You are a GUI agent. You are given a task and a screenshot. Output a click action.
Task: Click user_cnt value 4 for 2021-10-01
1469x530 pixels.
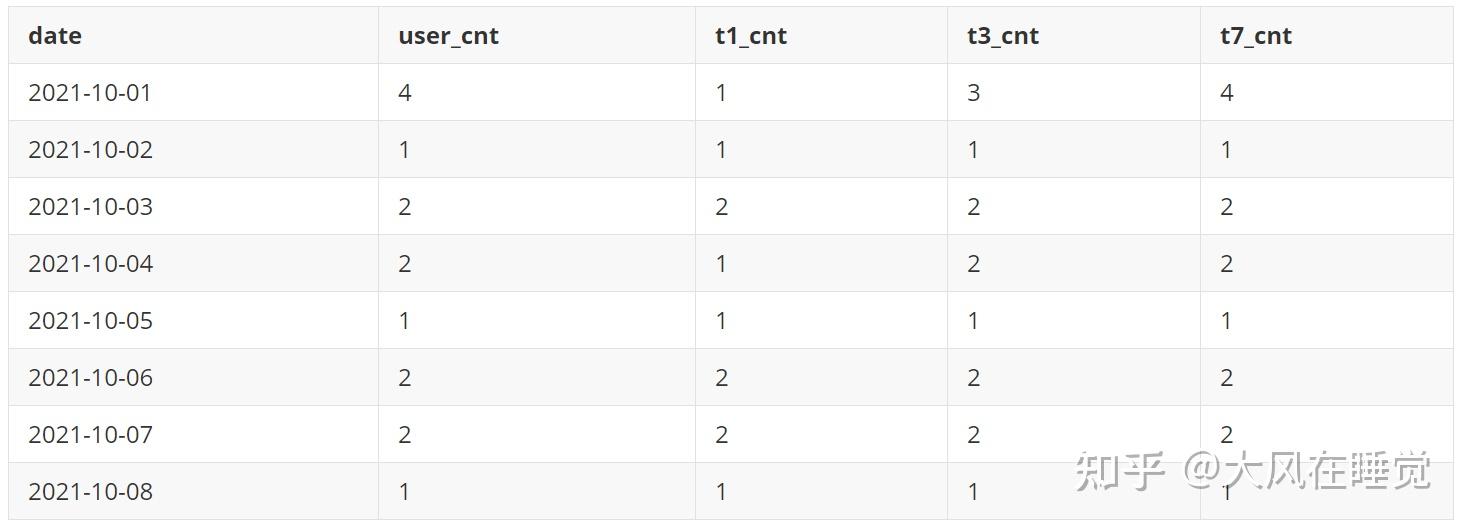point(405,93)
